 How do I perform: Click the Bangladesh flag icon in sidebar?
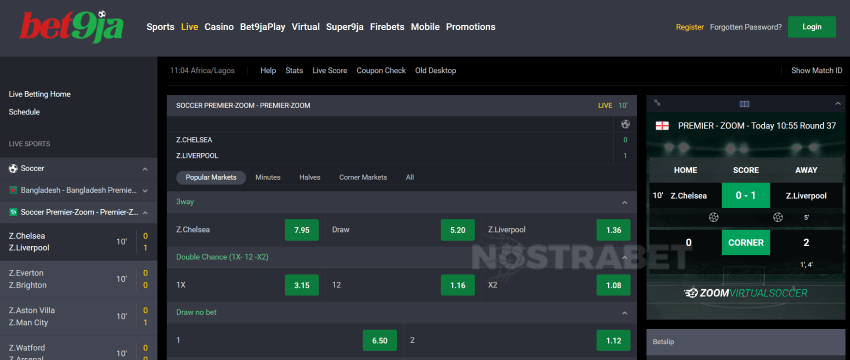14,191
